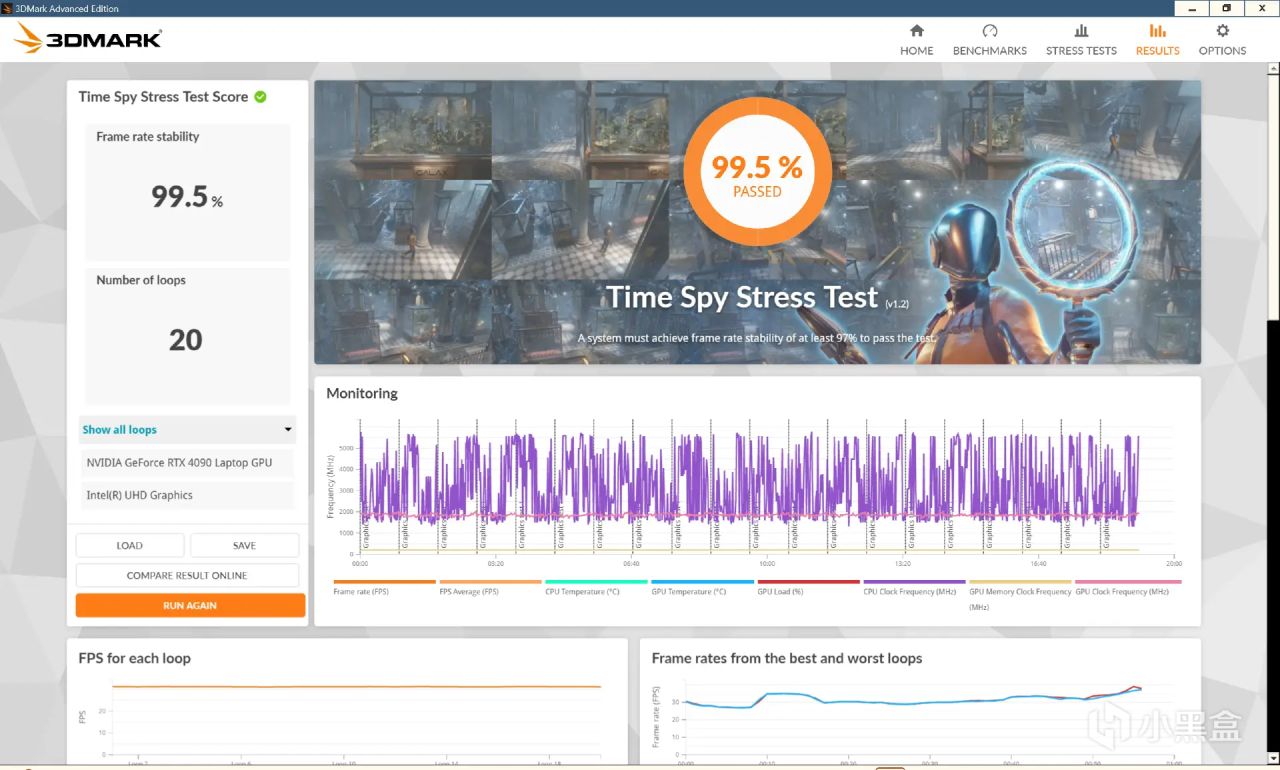Viewport: 1280px width, 770px height.
Task: Start the test again with RUN AGAIN
Action: (x=190, y=605)
